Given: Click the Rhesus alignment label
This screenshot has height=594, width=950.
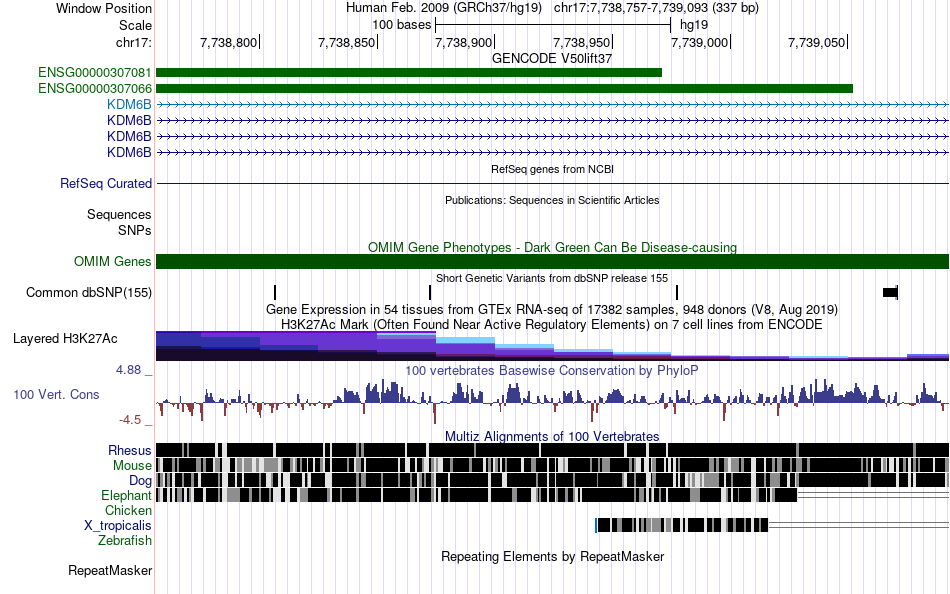Looking at the screenshot, I should click(x=130, y=450).
